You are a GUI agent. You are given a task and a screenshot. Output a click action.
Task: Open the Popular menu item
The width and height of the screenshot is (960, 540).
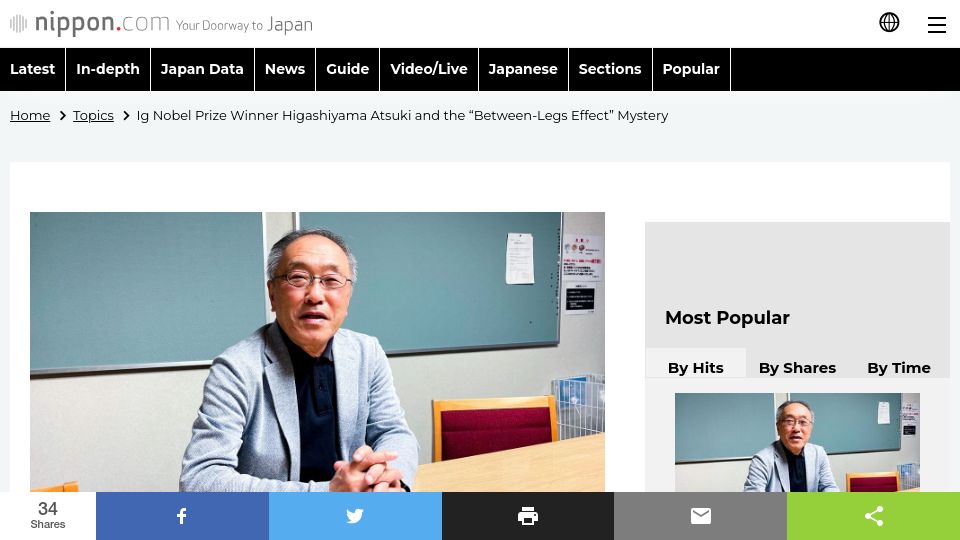coord(691,69)
